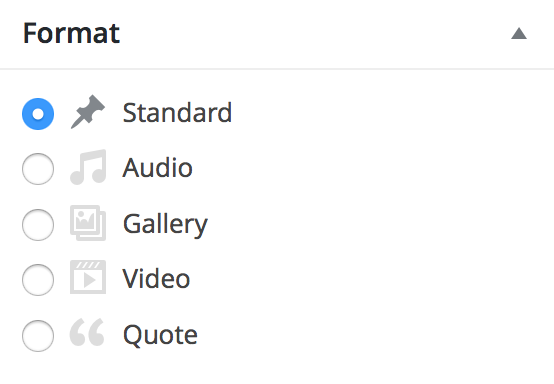Viewport: 554px width, 384px height.
Task: Click the Video text label
Action: [x=156, y=279]
